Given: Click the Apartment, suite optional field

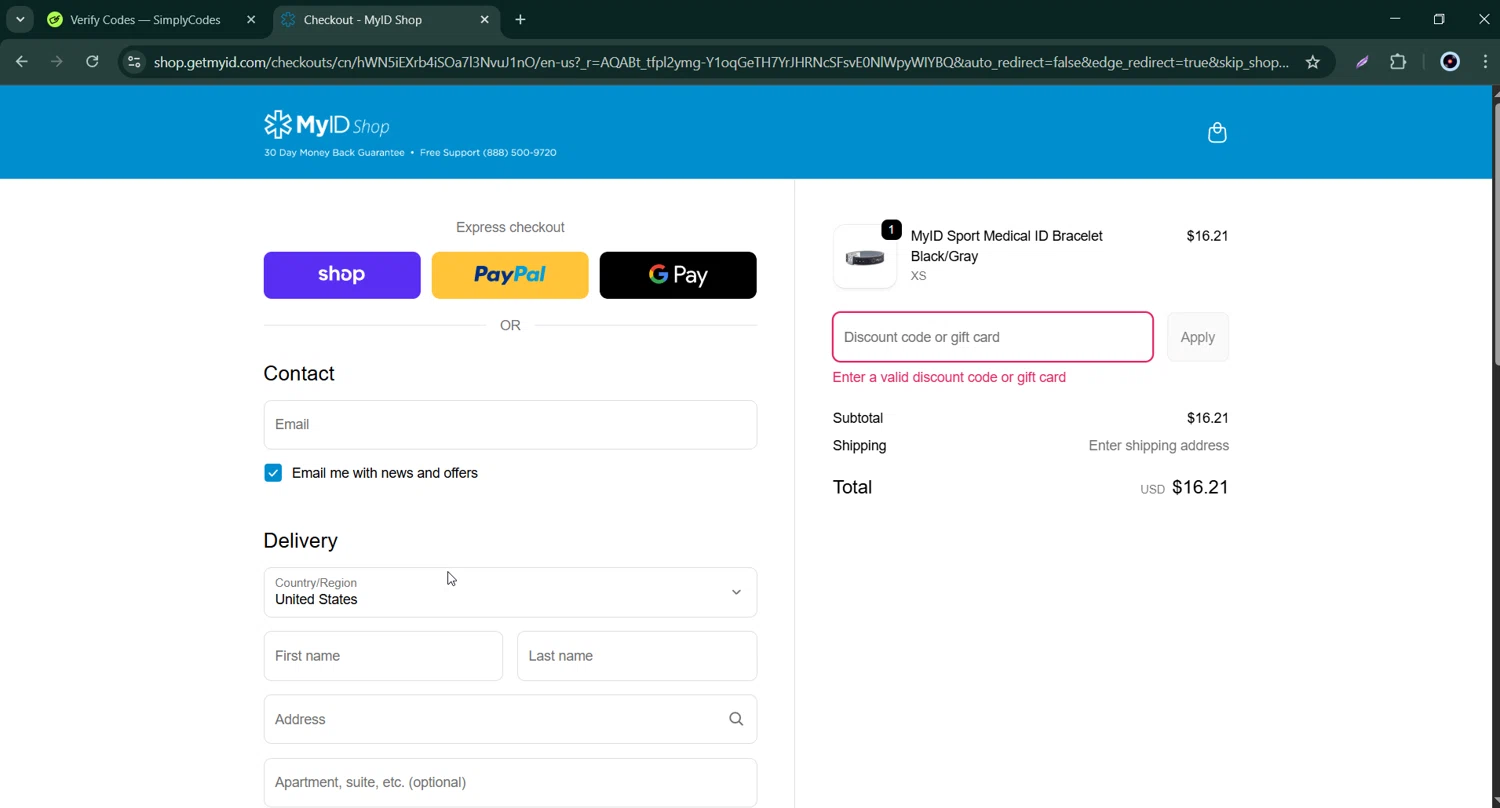Looking at the screenshot, I should (510, 782).
